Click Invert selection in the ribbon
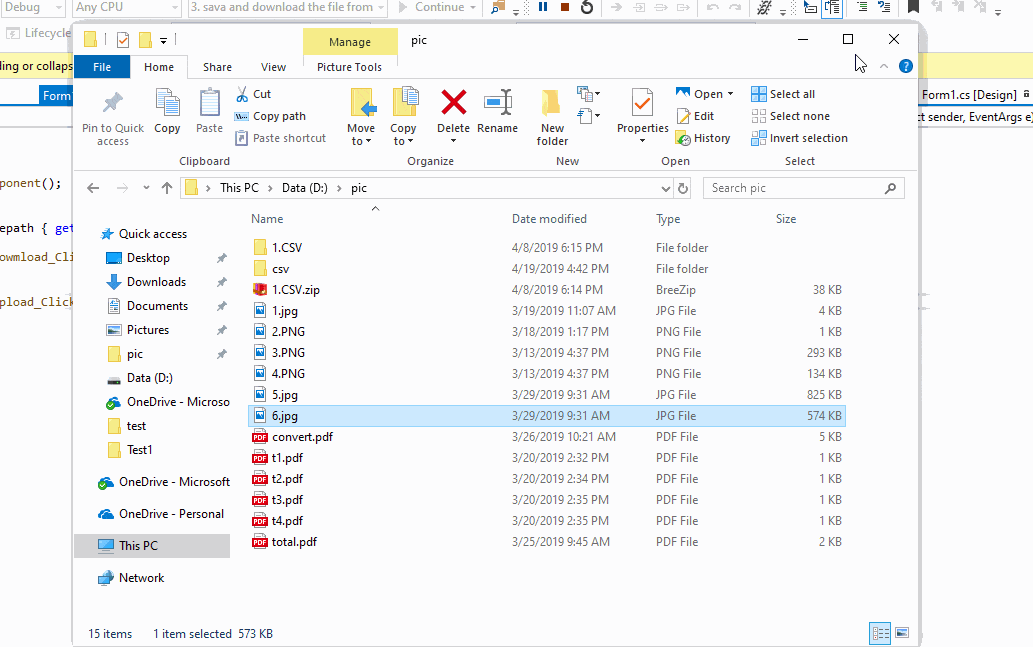 799,138
